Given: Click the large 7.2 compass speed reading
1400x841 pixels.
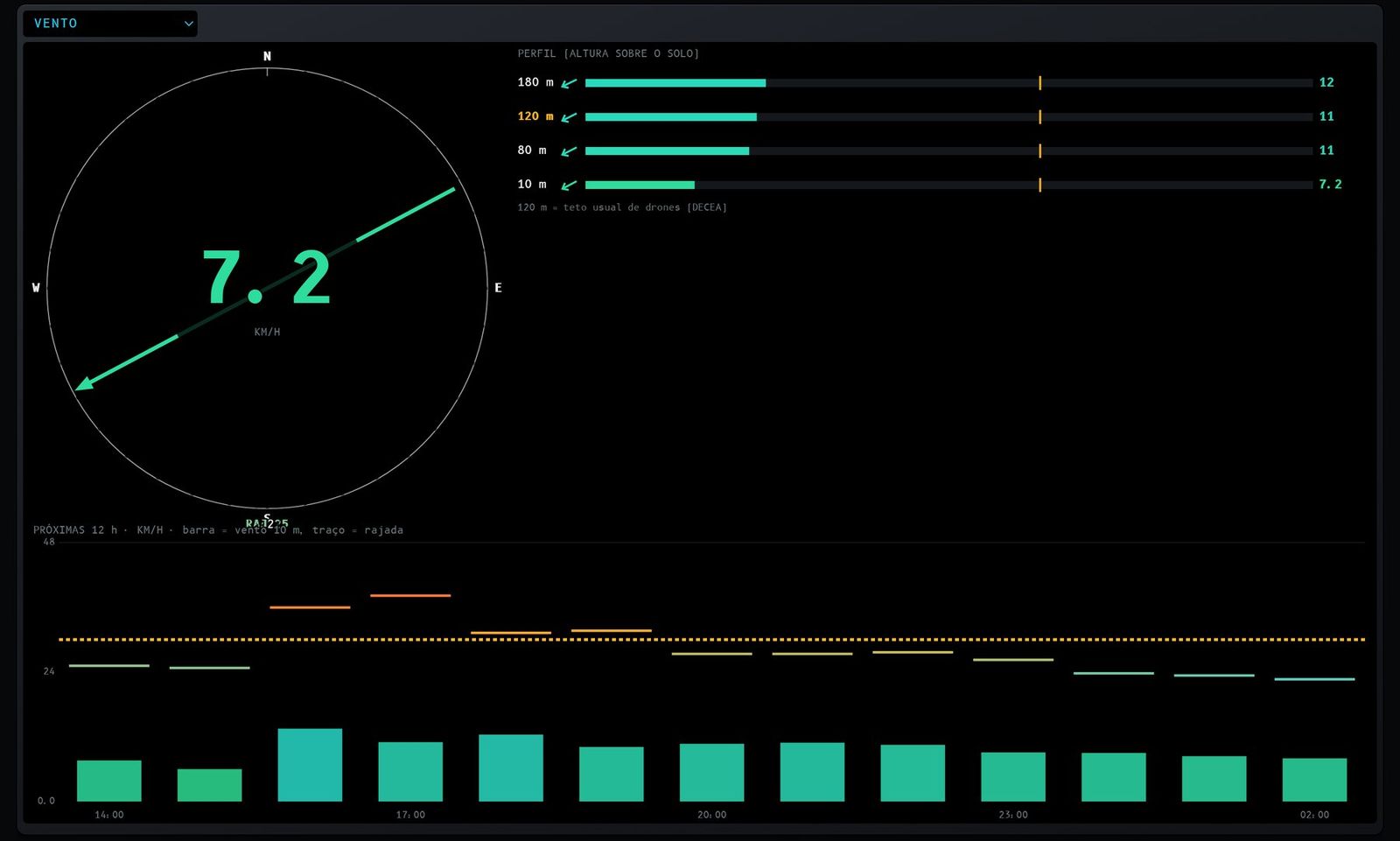Looking at the screenshot, I should [267, 278].
